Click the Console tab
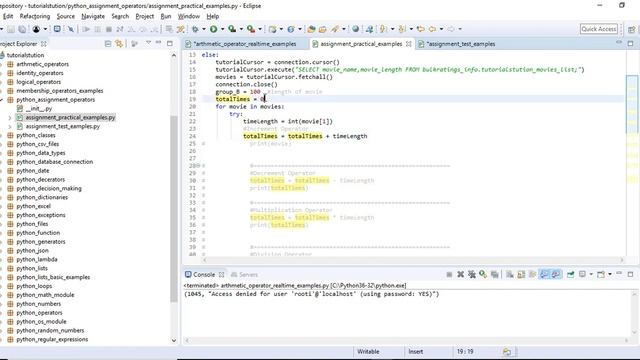 click(204, 274)
